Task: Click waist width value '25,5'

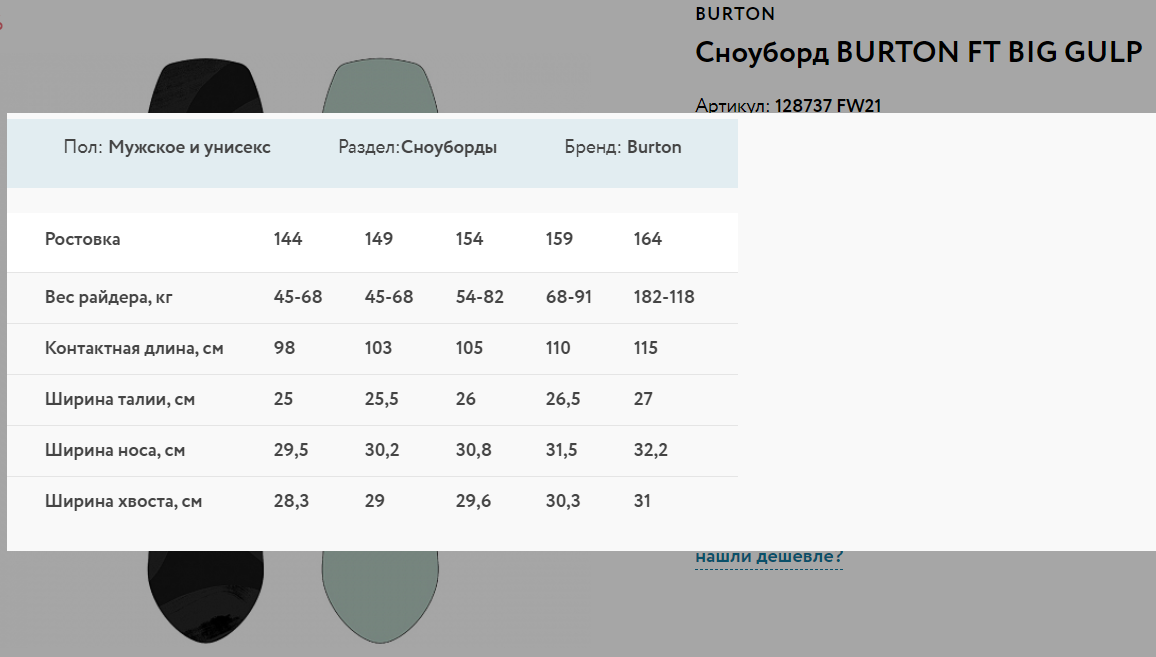Action: pyautogui.click(x=381, y=399)
